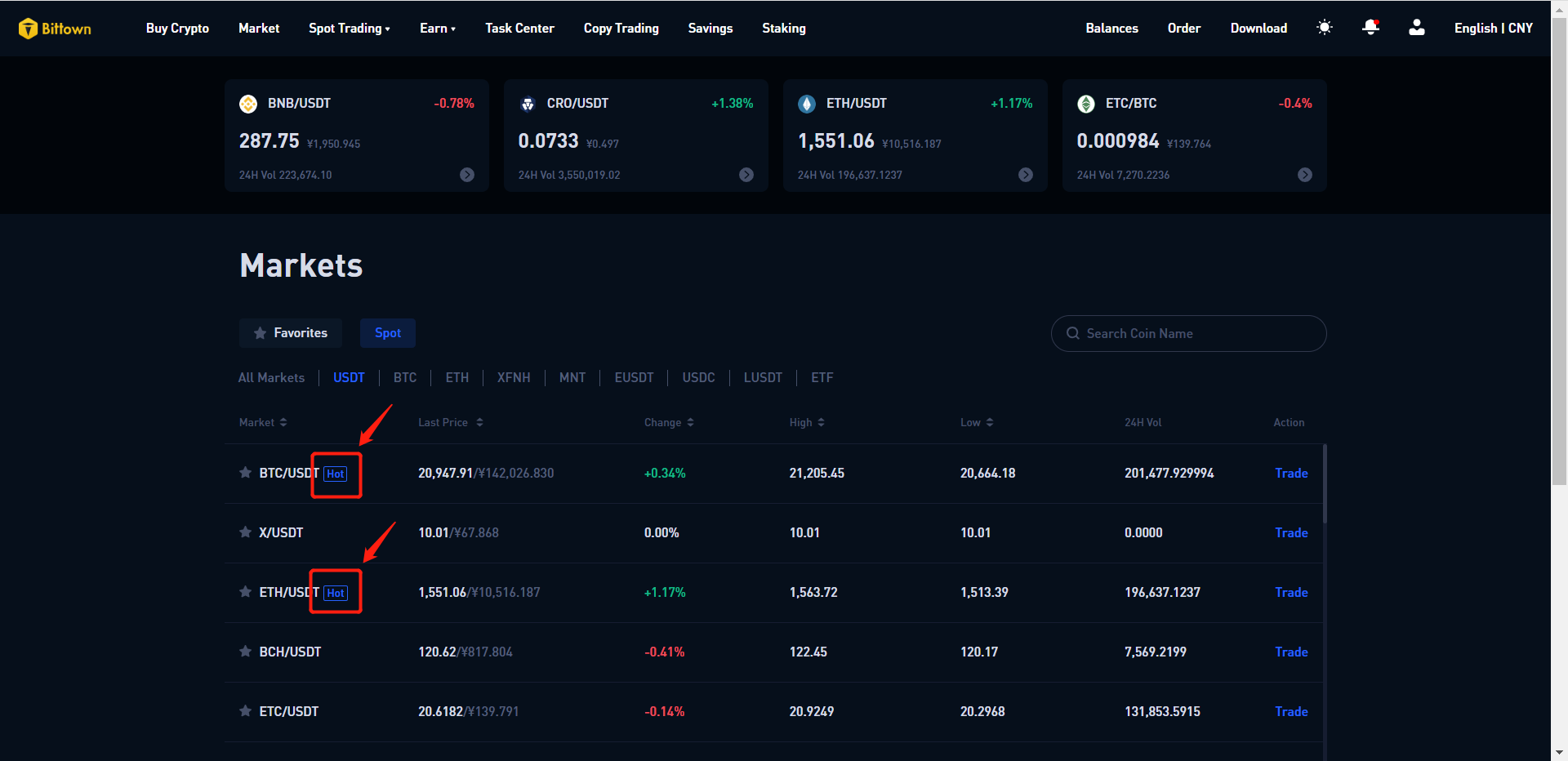Select XFNH market filter
The image size is (1568, 761).
pyautogui.click(x=514, y=378)
